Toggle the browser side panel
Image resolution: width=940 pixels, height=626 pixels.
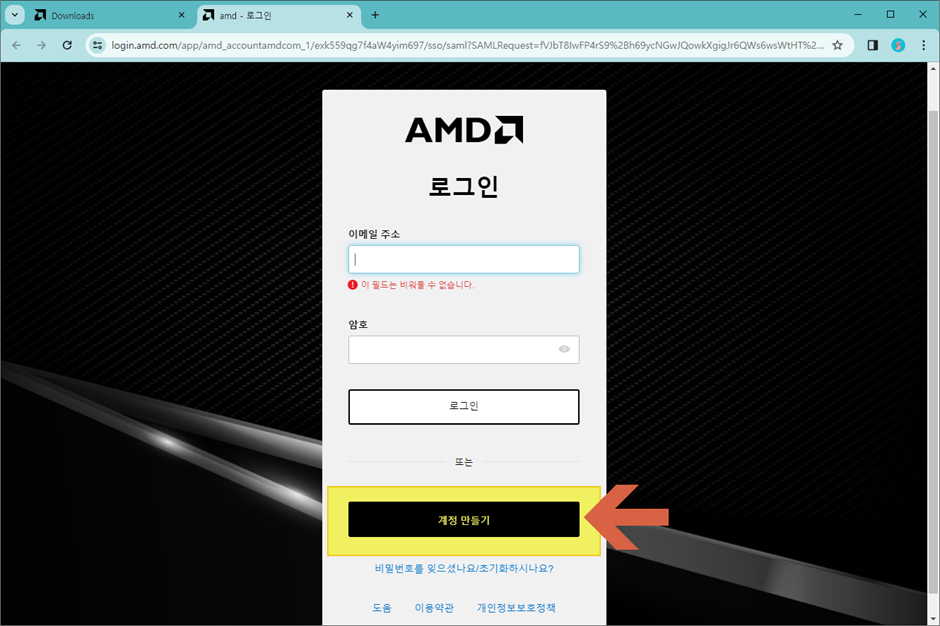point(873,46)
